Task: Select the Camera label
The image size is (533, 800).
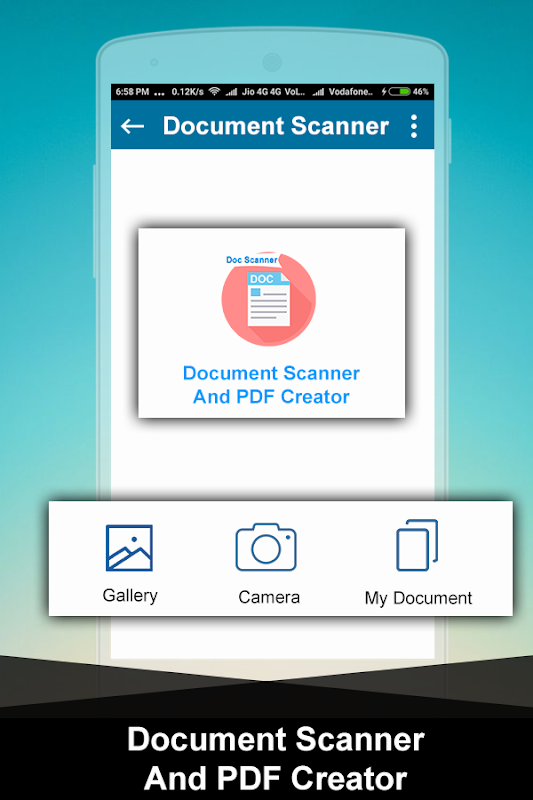Action: coord(269,597)
